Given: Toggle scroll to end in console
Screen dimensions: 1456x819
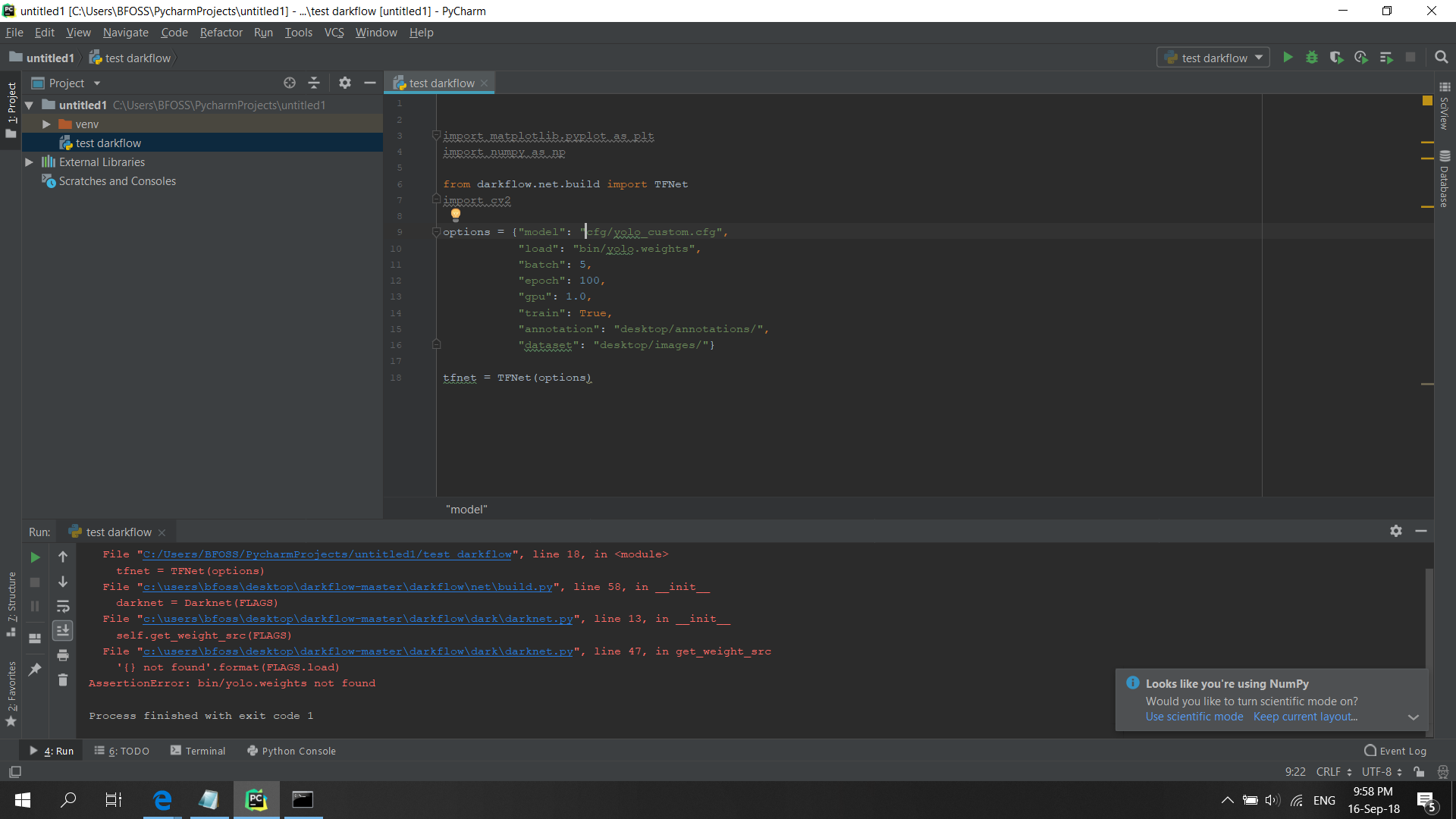Looking at the screenshot, I should tap(63, 630).
